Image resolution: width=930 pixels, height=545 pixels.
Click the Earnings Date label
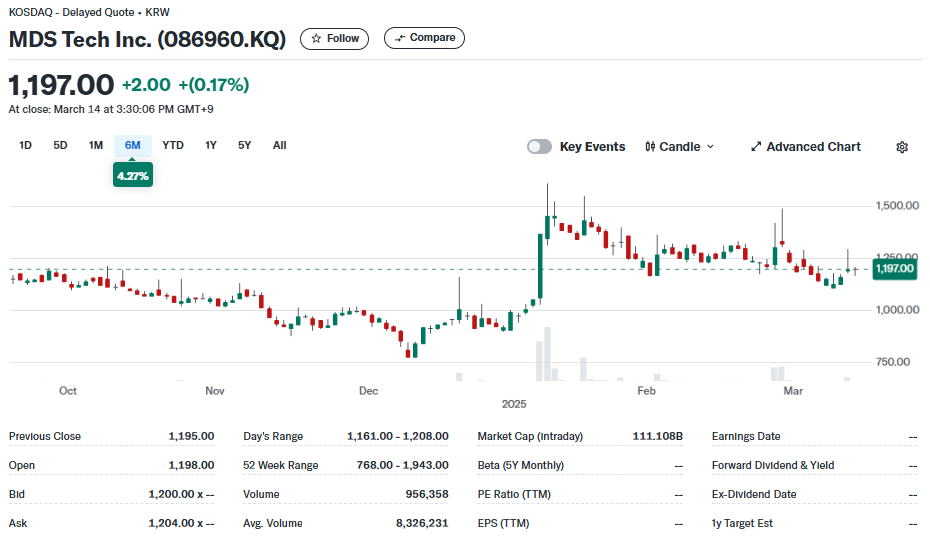pyautogui.click(x=746, y=436)
